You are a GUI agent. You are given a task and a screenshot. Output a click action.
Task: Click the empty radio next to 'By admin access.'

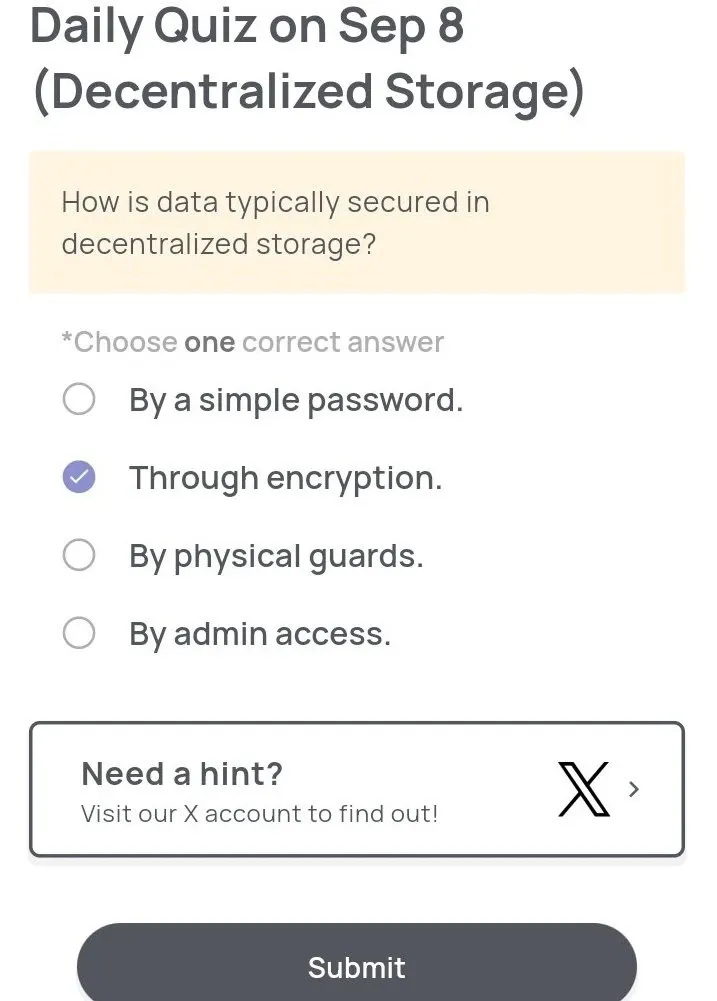[78, 633]
